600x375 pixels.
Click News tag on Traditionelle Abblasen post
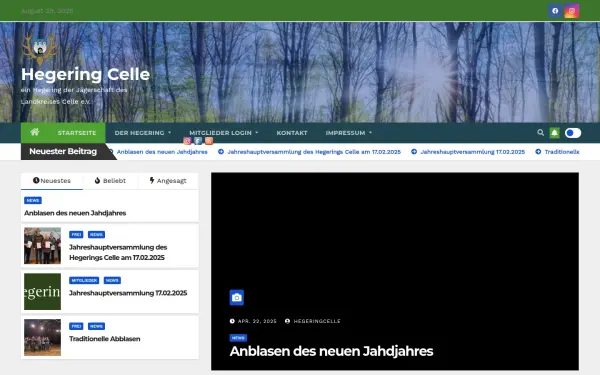96,326
